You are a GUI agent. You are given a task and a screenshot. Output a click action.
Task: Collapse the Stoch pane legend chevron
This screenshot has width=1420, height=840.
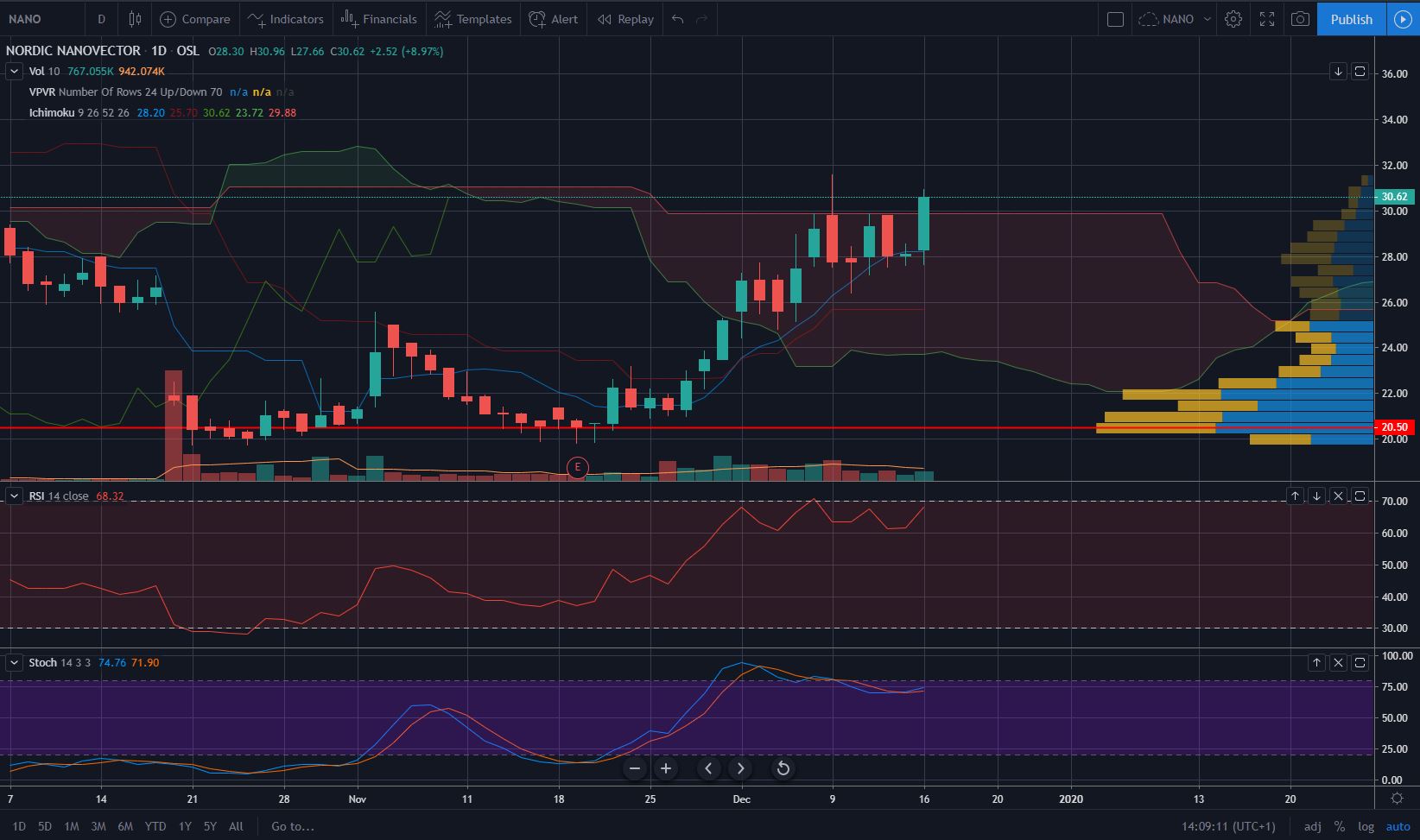[15, 663]
